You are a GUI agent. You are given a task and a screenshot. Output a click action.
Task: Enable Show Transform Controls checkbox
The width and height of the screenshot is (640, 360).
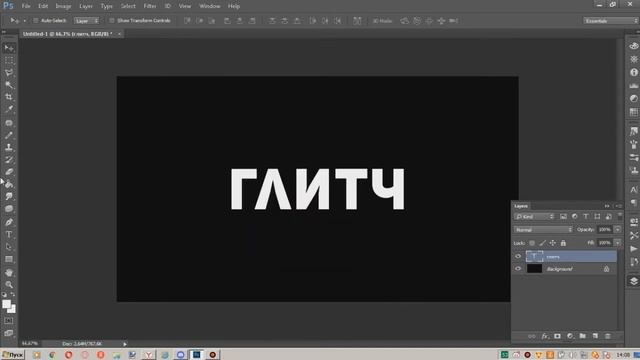point(111,20)
